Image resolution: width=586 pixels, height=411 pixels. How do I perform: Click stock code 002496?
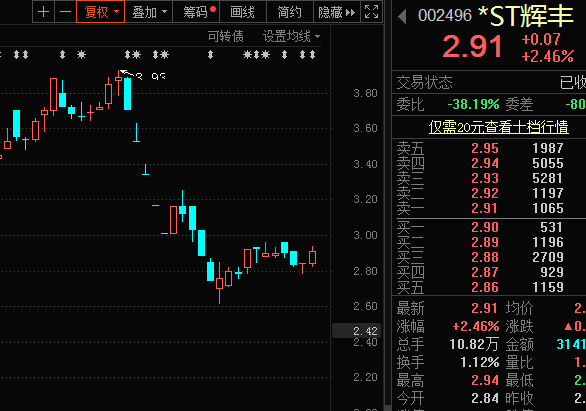pos(445,16)
